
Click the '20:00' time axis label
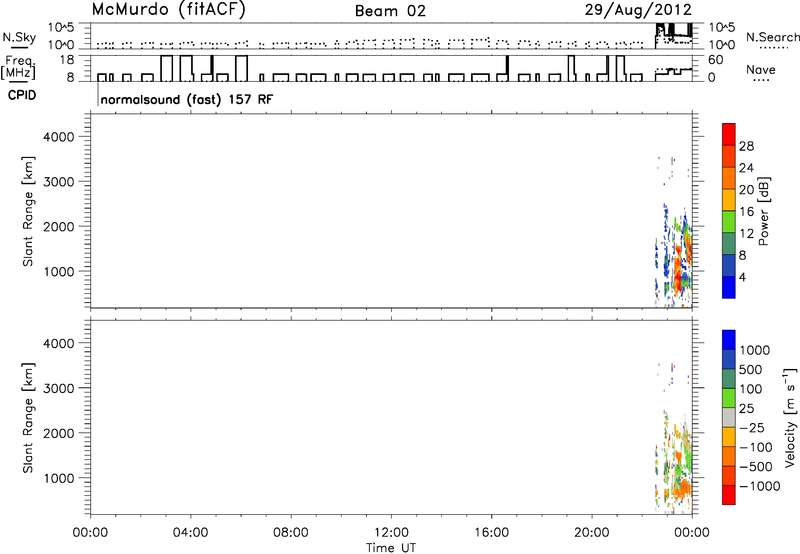(x=591, y=533)
